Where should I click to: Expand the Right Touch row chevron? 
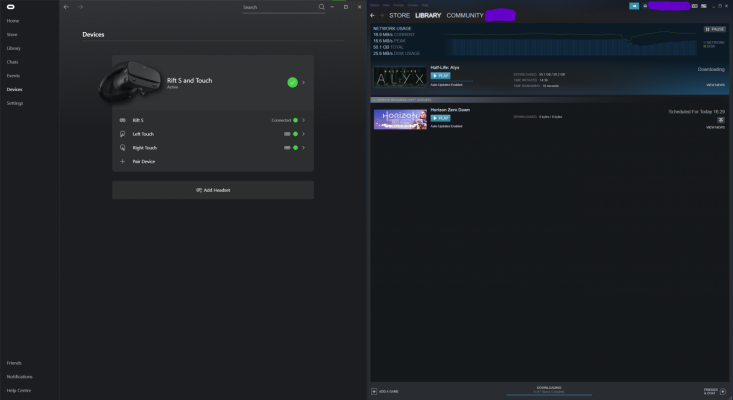pos(303,148)
